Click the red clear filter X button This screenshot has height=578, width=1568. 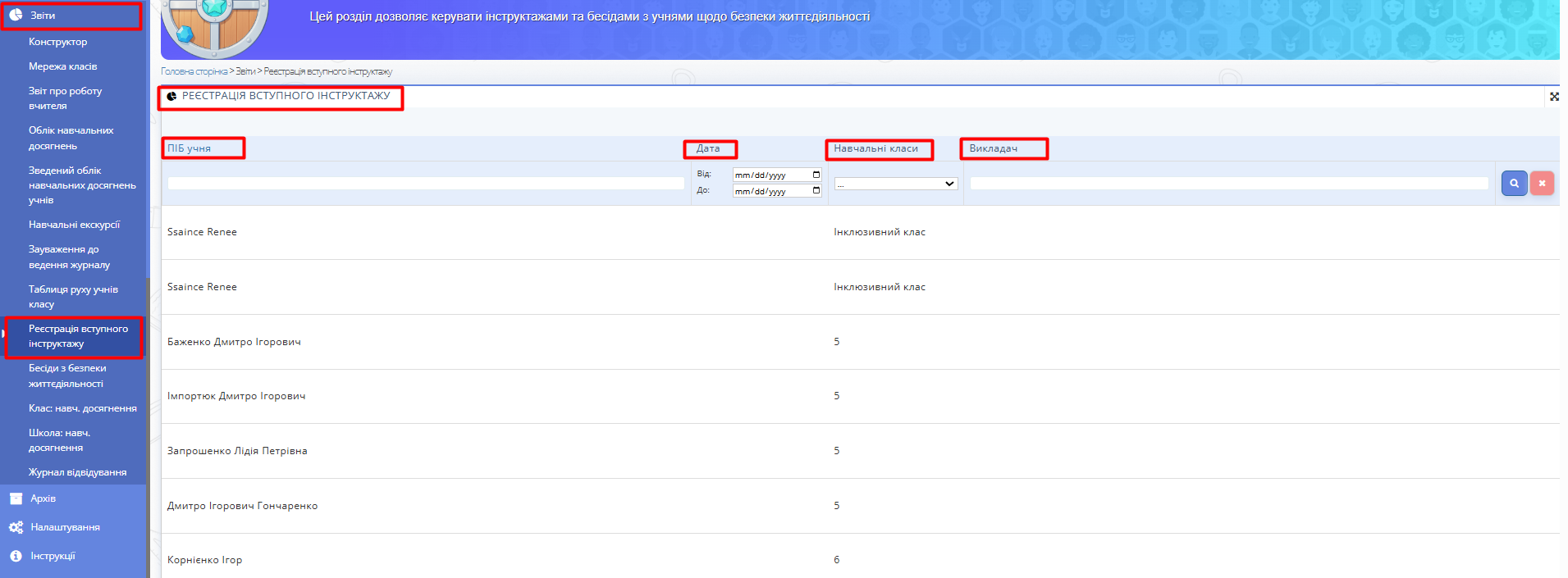[1542, 184]
